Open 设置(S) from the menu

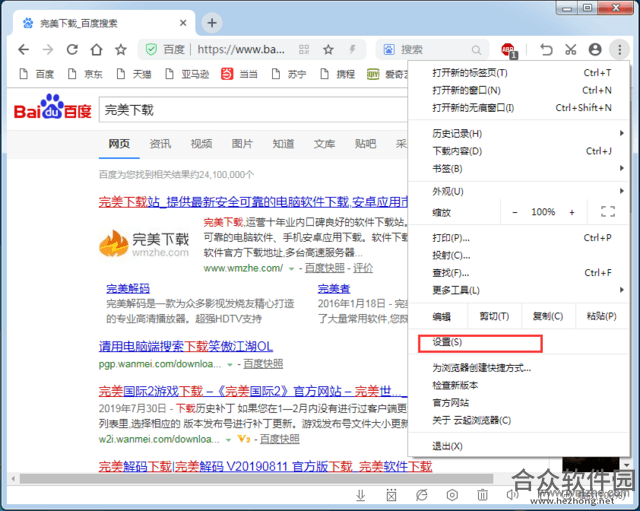[519, 342]
